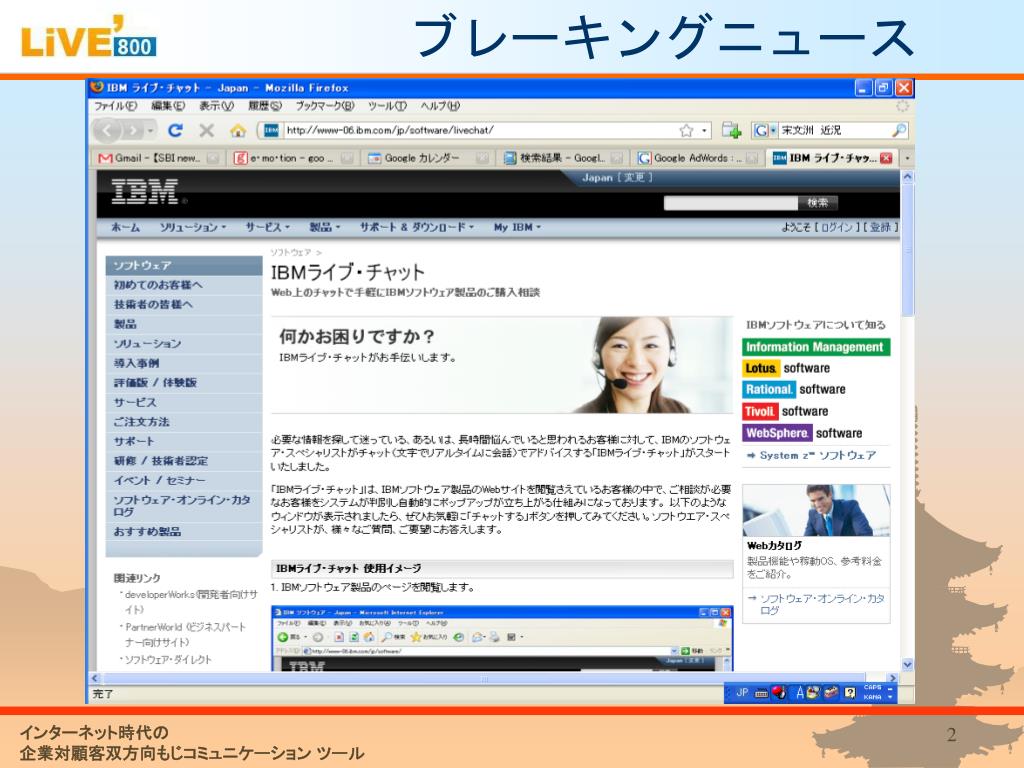Click the bookmark star in address bar
This screenshot has height=768, width=1024.
pos(686,131)
